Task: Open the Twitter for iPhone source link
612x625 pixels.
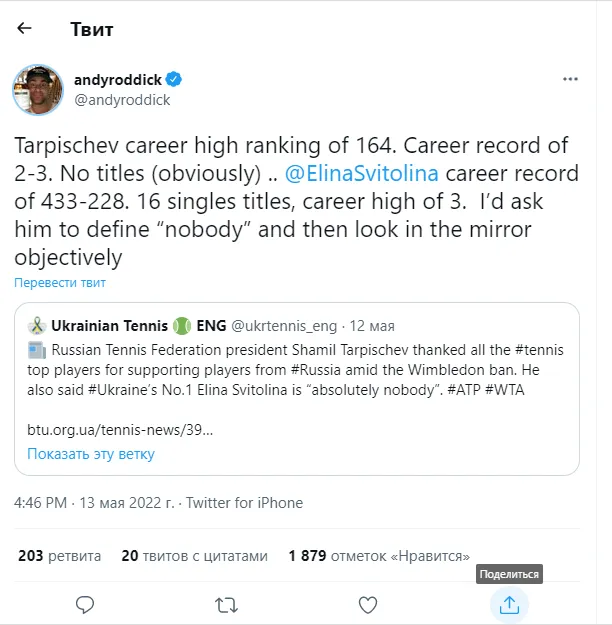Action: pyautogui.click(x=244, y=503)
